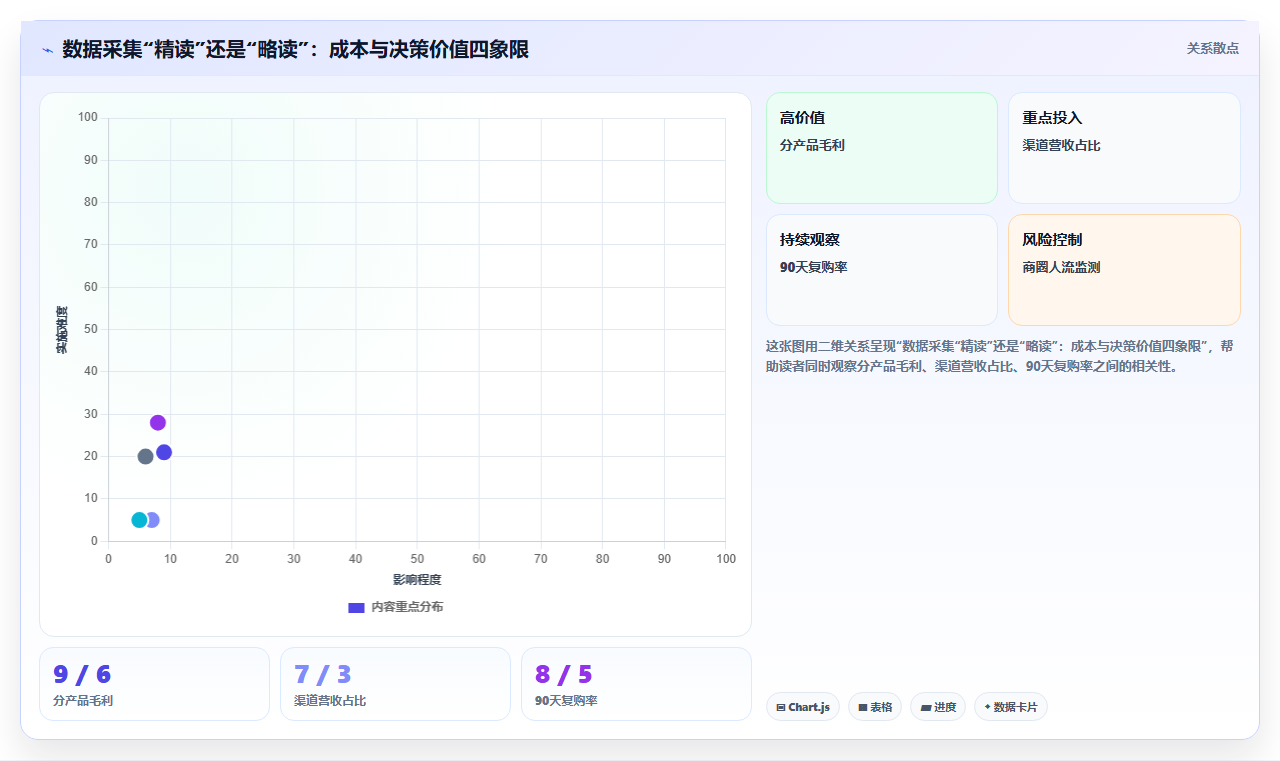Image resolution: width=1280 pixels, height=761 pixels.
Task: Open the 高价值 quadrant card
Action: pos(882,148)
